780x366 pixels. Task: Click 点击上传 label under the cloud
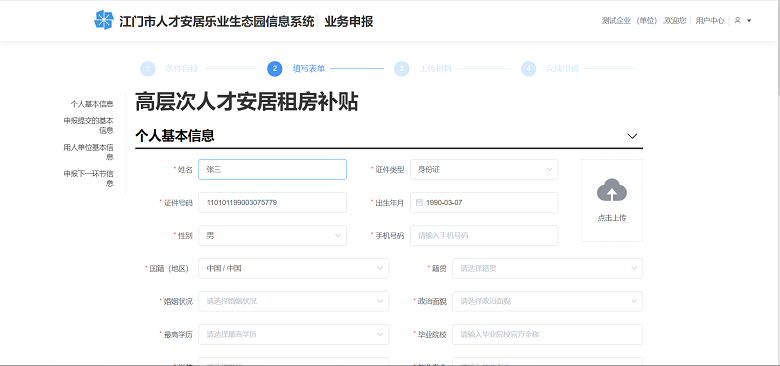click(x=612, y=218)
